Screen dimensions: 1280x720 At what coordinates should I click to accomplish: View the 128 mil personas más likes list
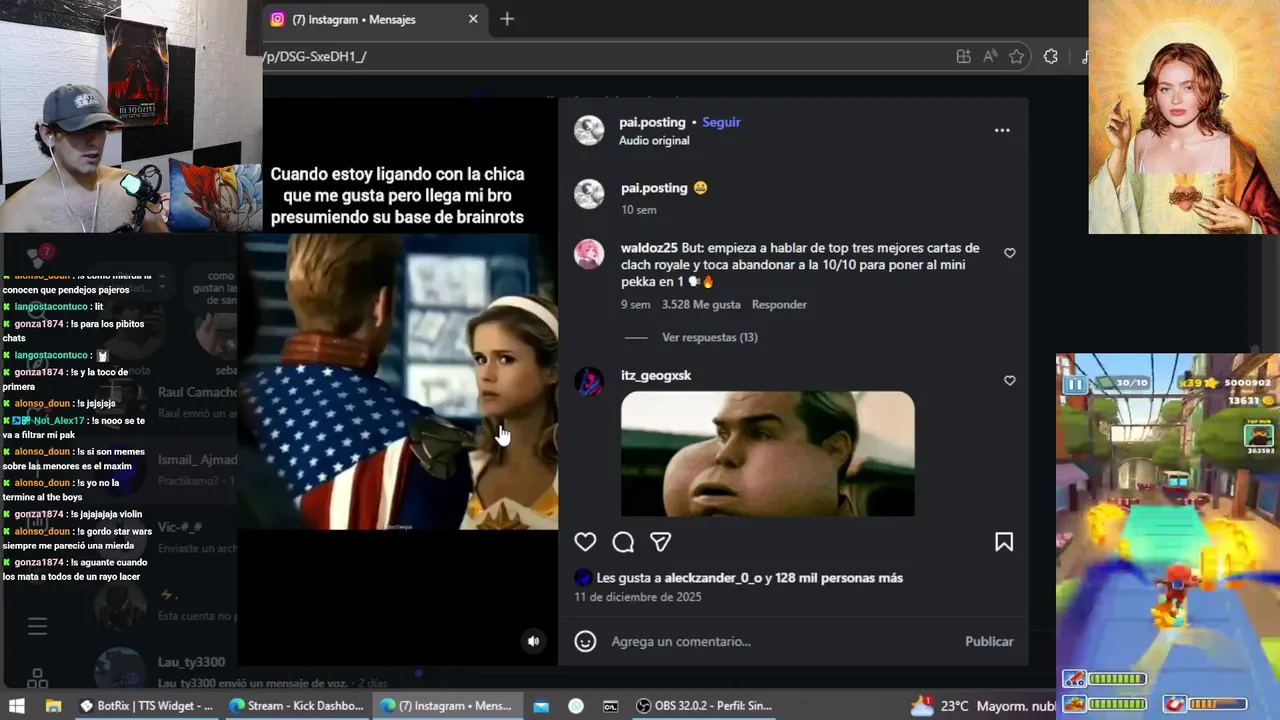pos(838,578)
